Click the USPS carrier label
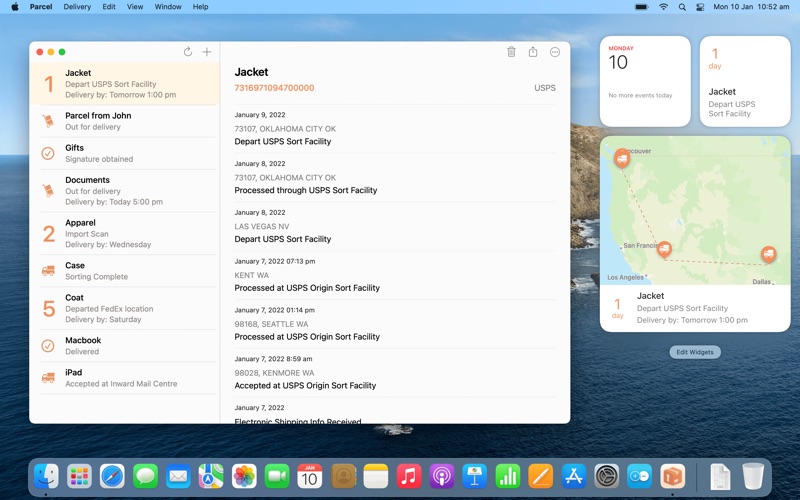 click(544, 88)
